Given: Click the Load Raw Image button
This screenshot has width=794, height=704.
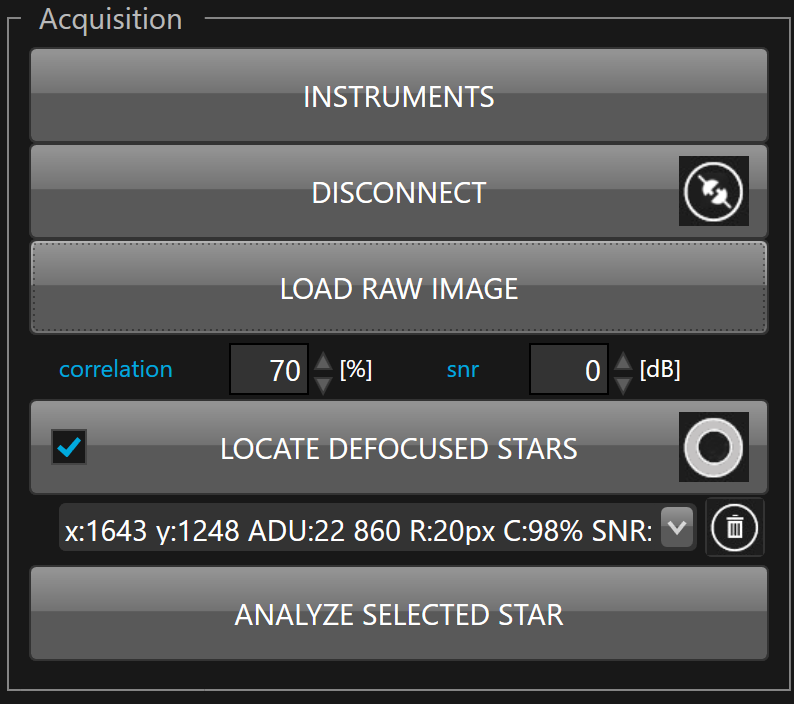Looking at the screenshot, I should click(398, 289).
